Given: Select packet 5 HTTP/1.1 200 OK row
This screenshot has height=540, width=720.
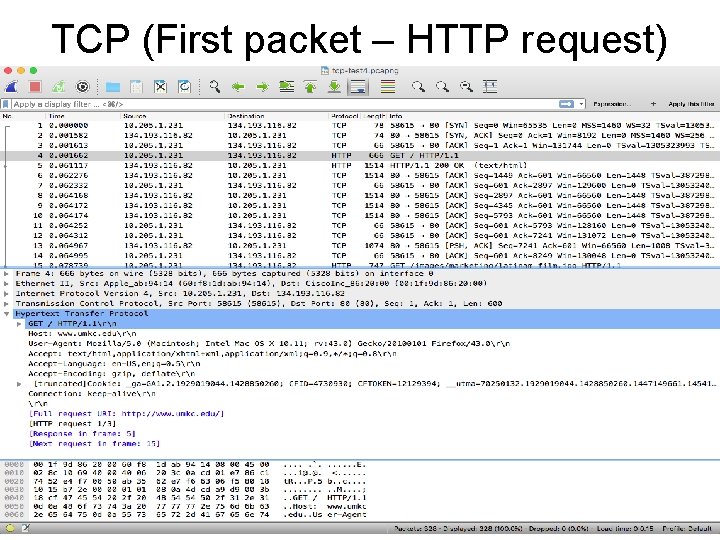Looking at the screenshot, I should point(360,165).
